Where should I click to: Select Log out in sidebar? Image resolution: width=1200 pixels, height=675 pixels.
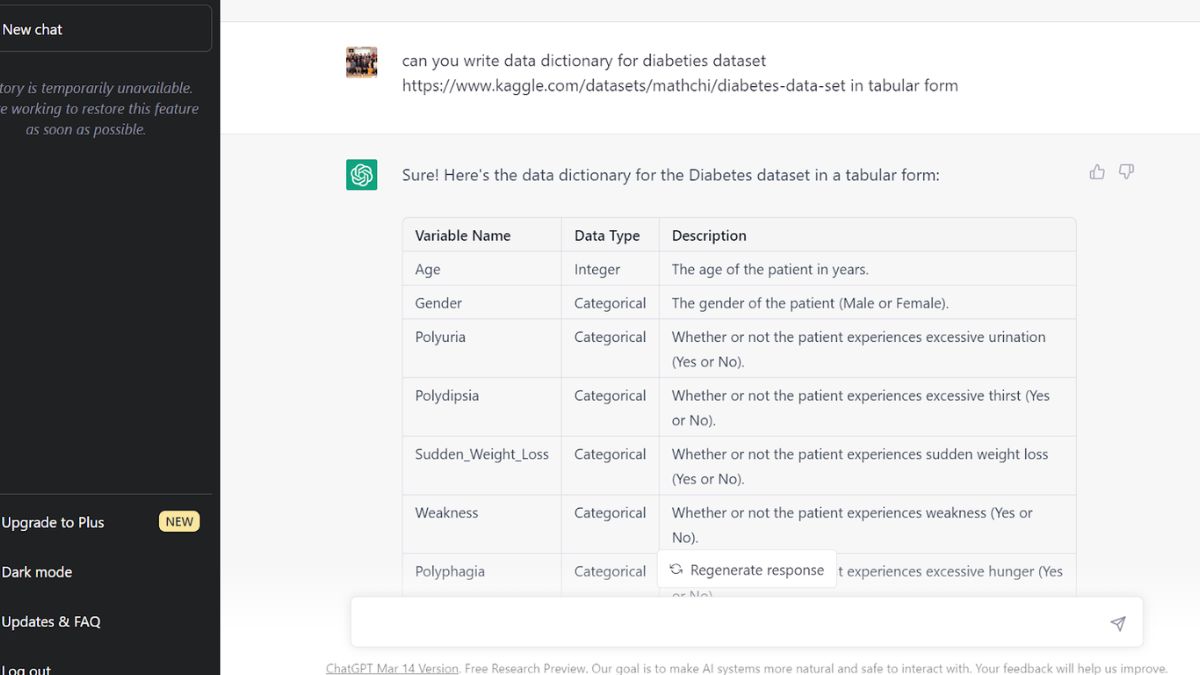pos(26,668)
